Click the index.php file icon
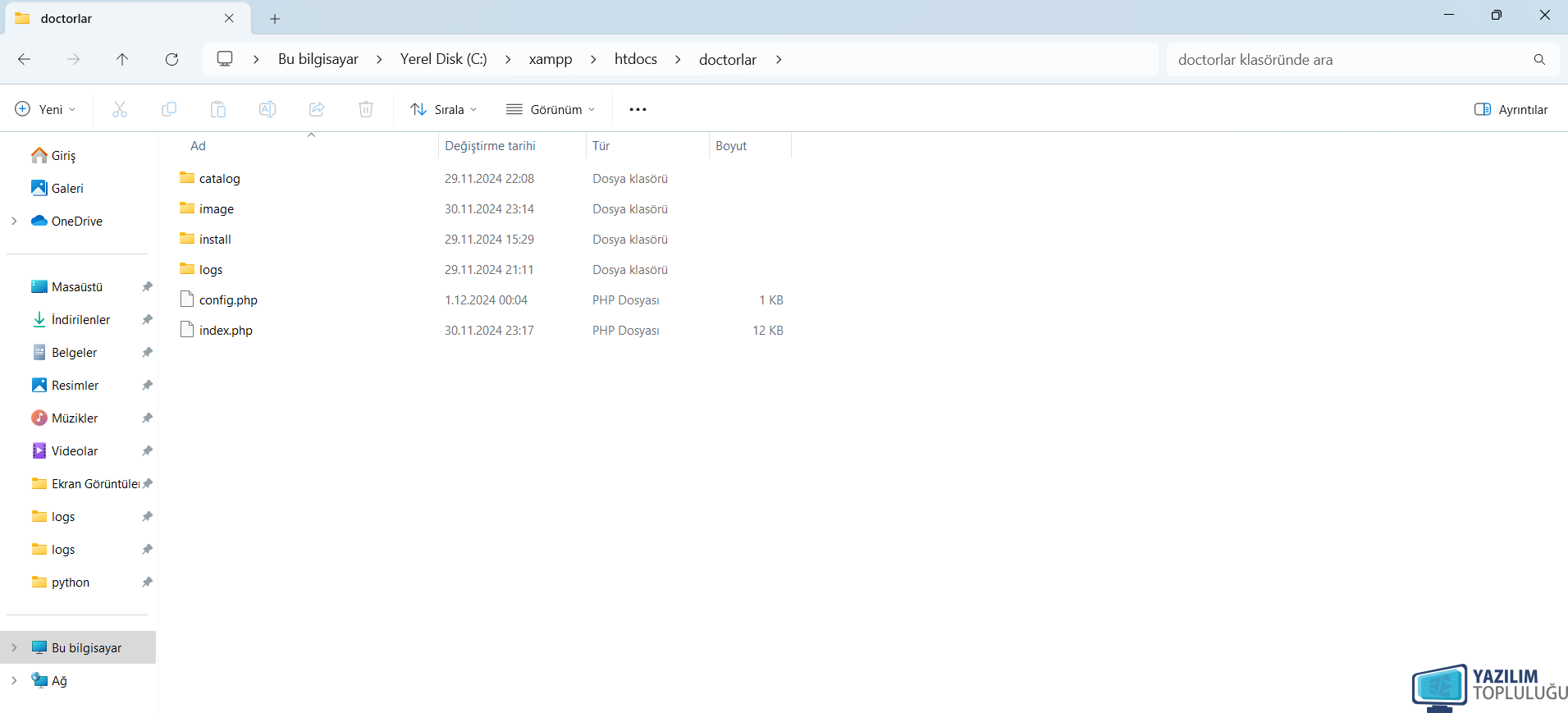The height and width of the screenshot is (713, 1568). 187,330
